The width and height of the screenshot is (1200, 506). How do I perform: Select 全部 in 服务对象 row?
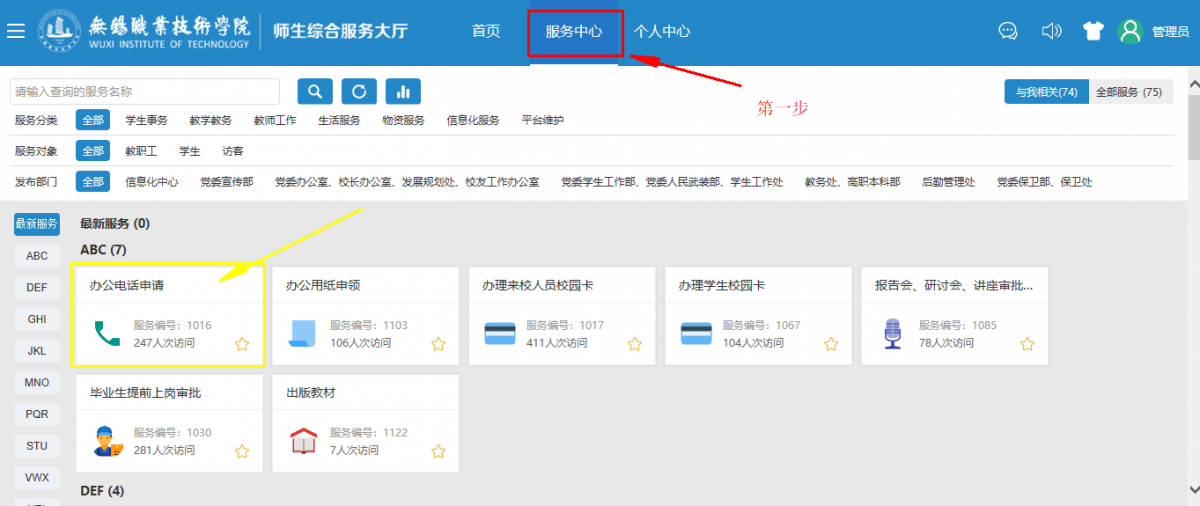(93, 151)
